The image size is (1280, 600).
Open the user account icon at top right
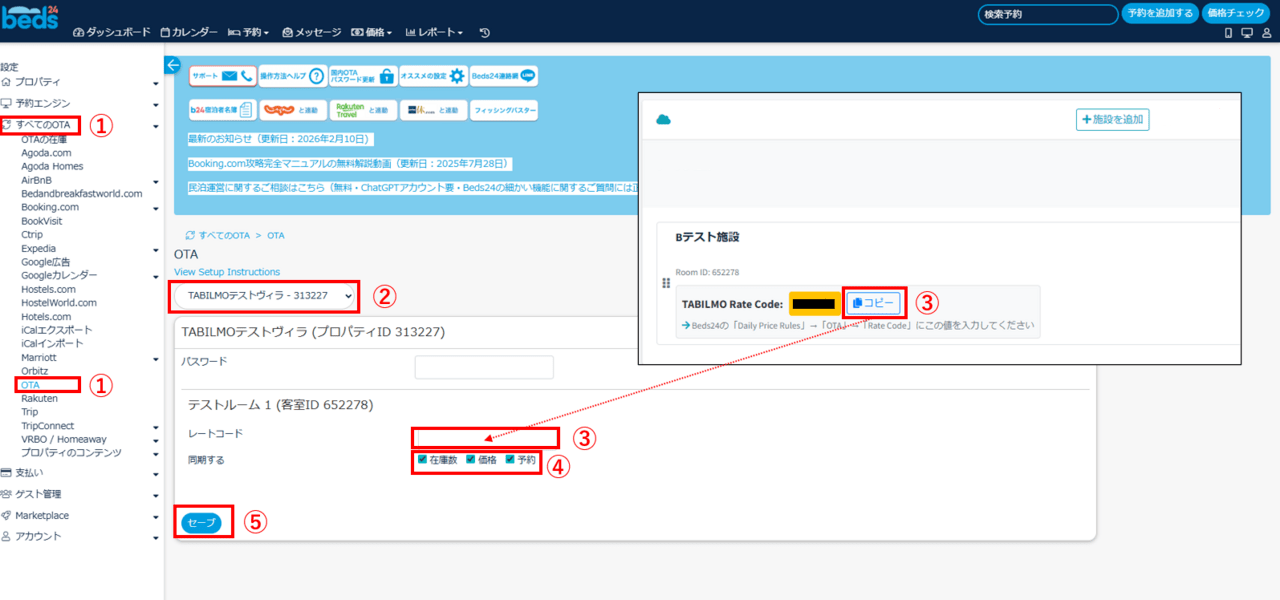[x=1265, y=33]
